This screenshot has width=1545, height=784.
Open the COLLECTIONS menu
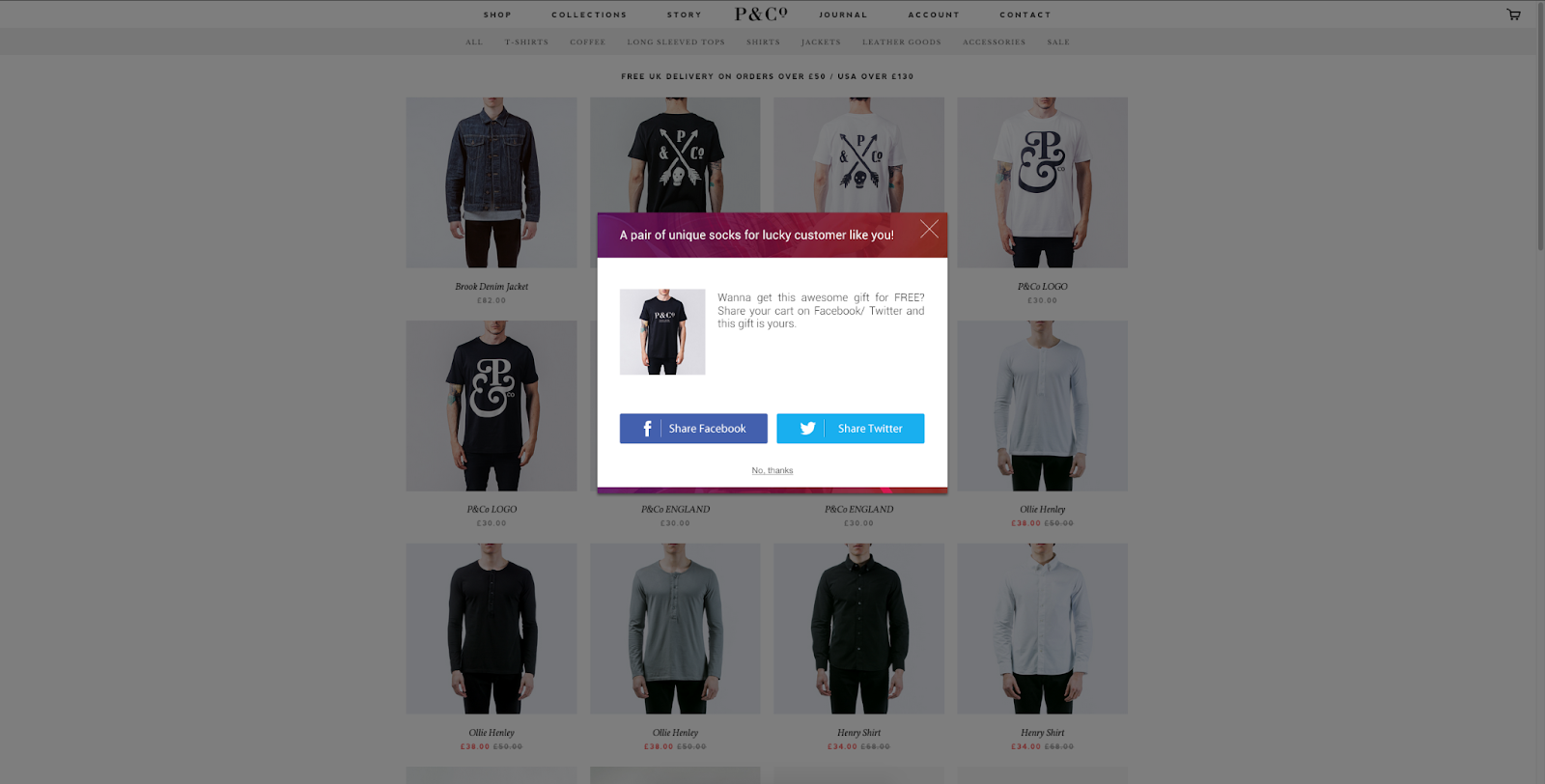(x=589, y=14)
